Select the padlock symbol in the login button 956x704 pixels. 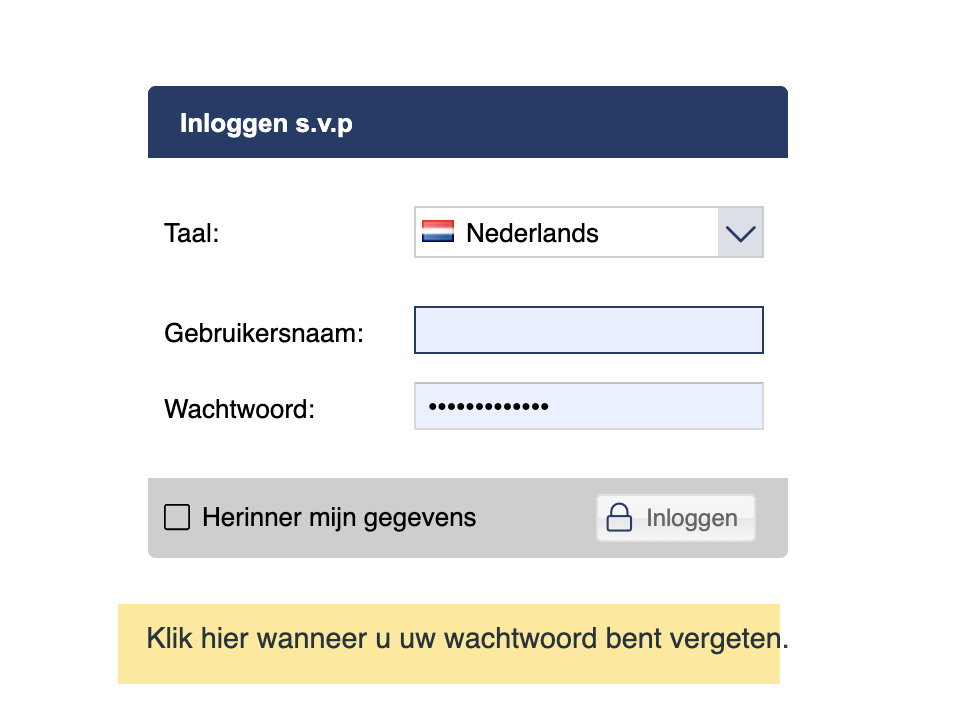[618, 517]
